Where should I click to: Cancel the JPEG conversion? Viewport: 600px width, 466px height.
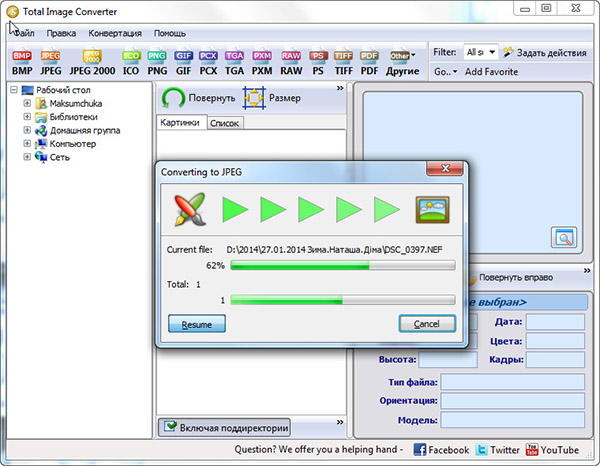[x=427, y=324]
